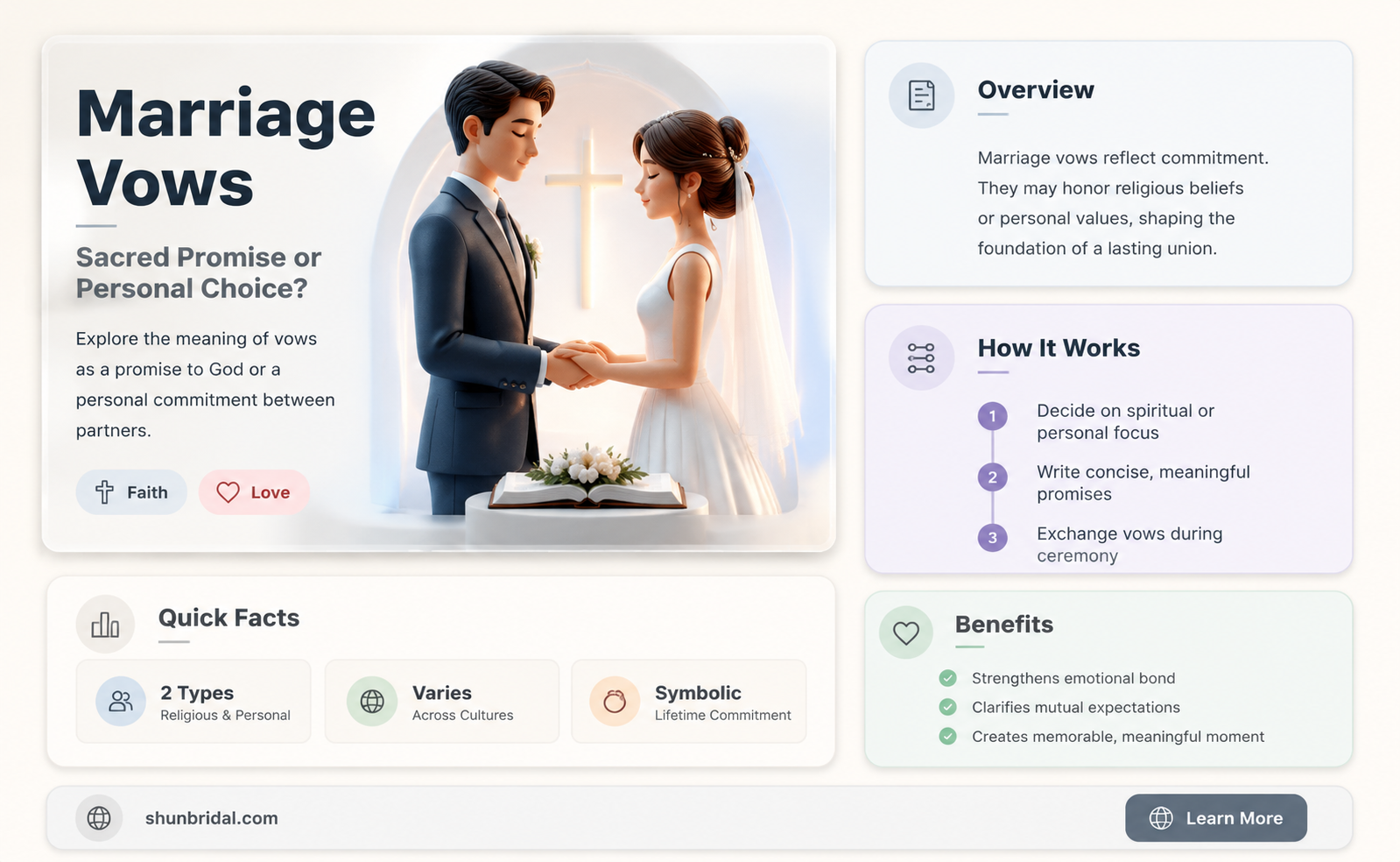Click the Varies Across Cultures card
This screenshot has width=1400, height=862.
[x=441, y=702]
